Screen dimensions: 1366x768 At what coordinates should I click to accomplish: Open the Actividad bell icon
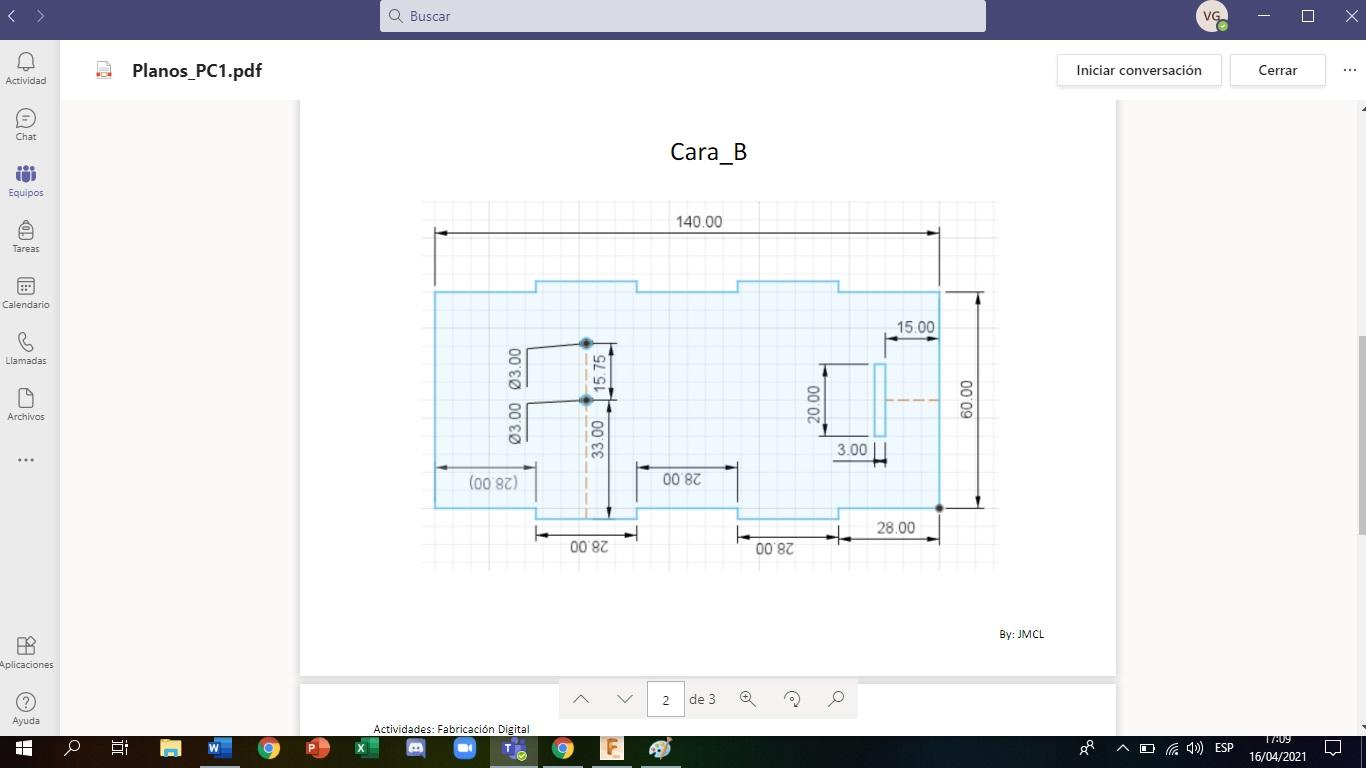26,68
